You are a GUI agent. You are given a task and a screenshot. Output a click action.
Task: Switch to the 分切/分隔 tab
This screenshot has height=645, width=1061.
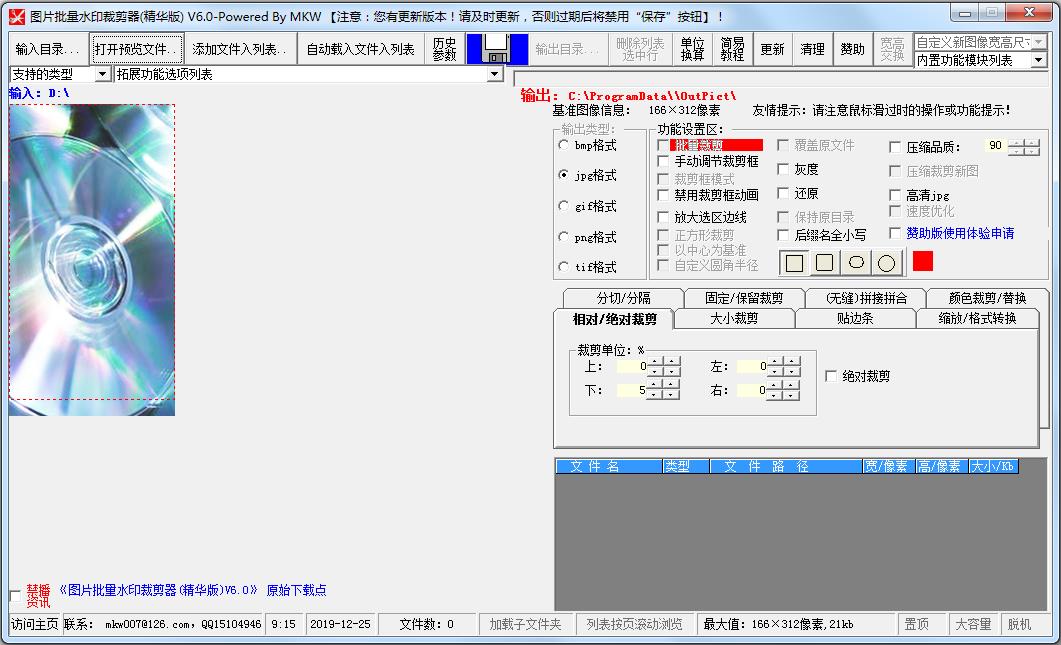(623, 298)
